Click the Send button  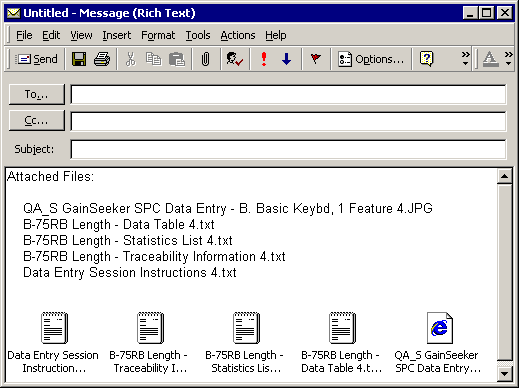[37, 59]
